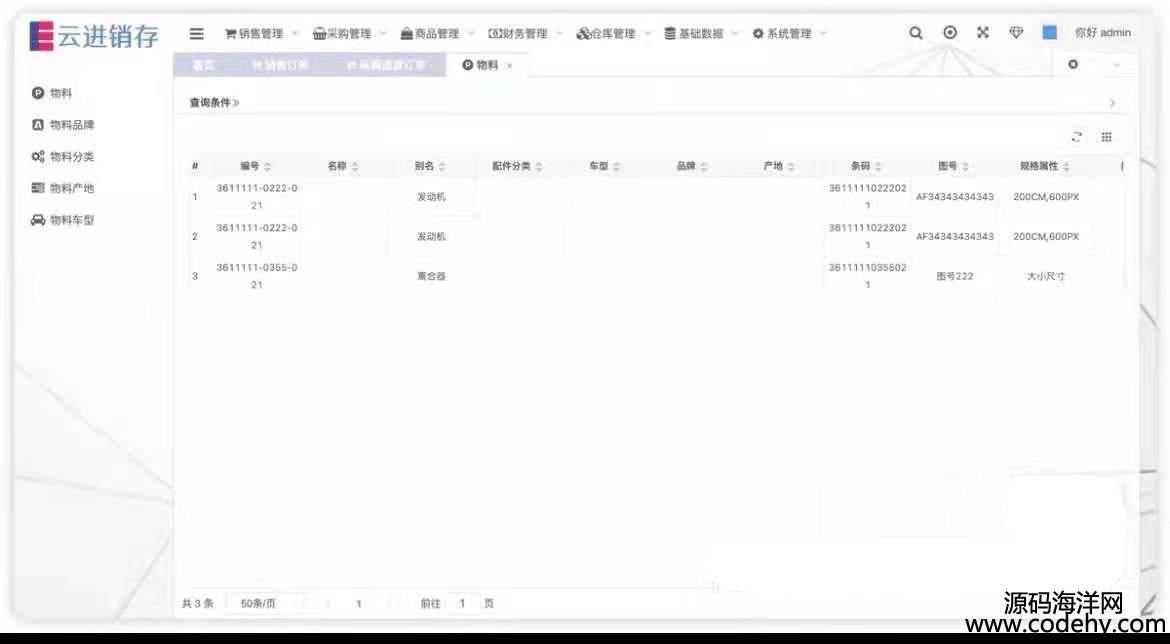Viewport: 1170px width, 644px height.
Task: Refresh the table with the refresh icon
Action: click(x=1076, y=137)
